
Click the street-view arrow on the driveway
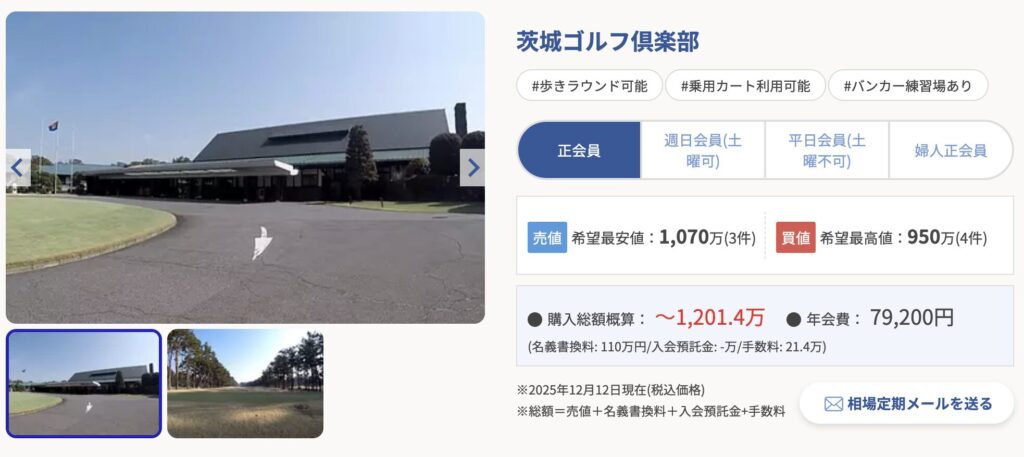click(x=261, y=244)
